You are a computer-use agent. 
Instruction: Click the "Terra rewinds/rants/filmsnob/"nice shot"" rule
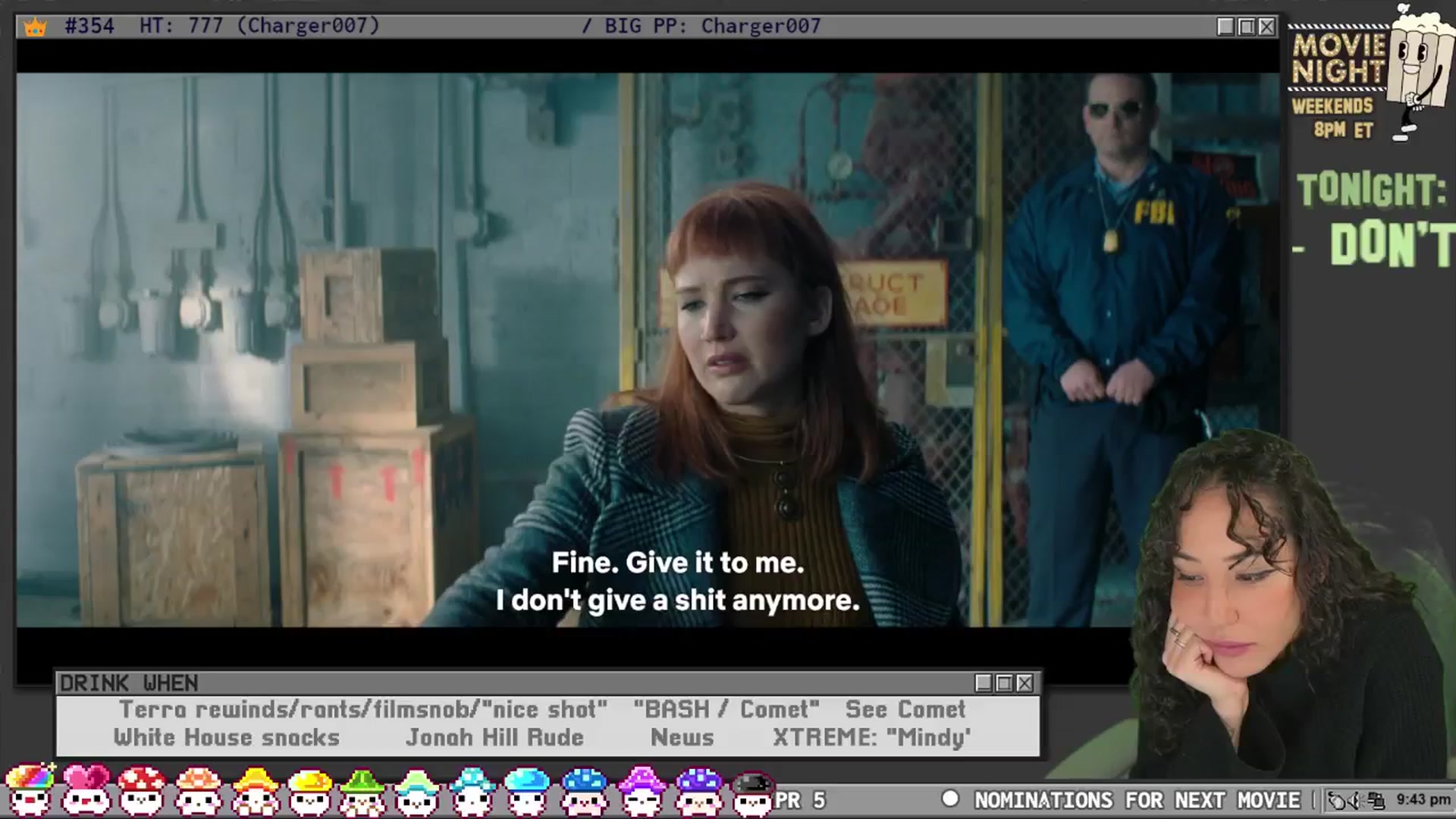pos(363,709)
